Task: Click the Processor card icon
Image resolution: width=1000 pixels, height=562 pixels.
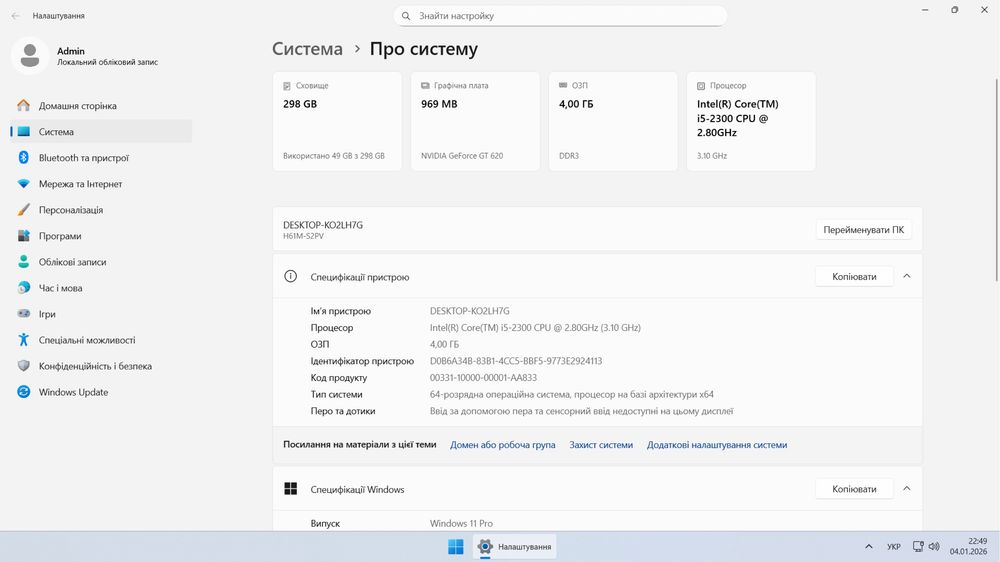Action: (x=701, y=85)
